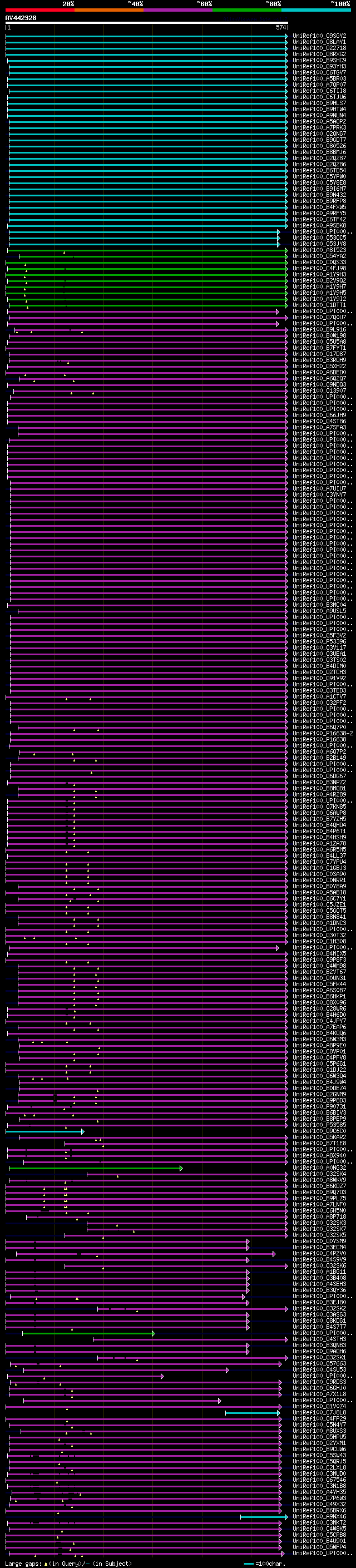Open hit UniRef100_Q93YH3
The width and height of the screenshot is (356, 1568).
point(319,66)
